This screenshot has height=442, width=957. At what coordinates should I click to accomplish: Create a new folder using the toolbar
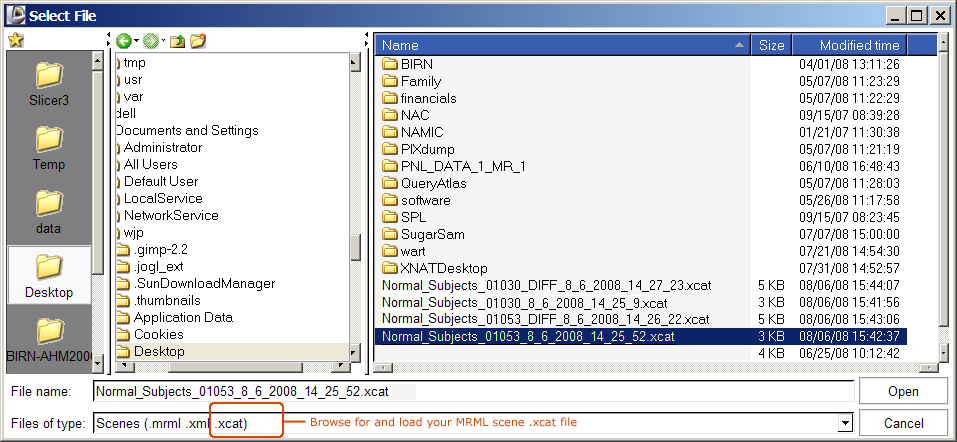pyautogui.click(x=197, y=41)
